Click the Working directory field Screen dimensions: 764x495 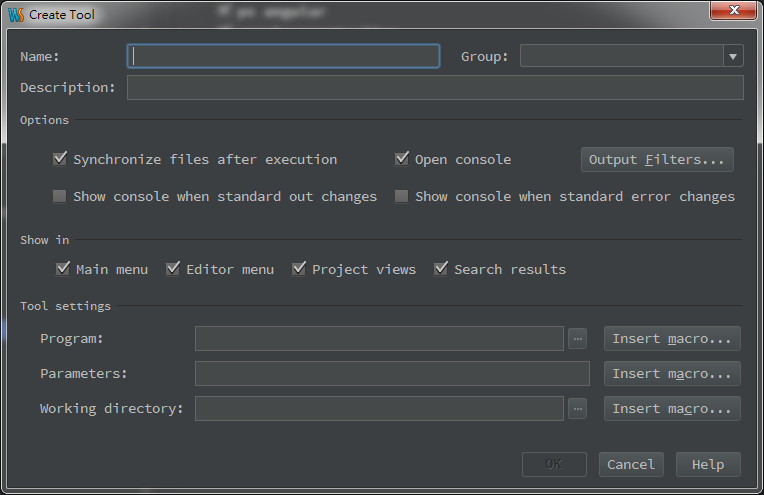coord(380,409)
